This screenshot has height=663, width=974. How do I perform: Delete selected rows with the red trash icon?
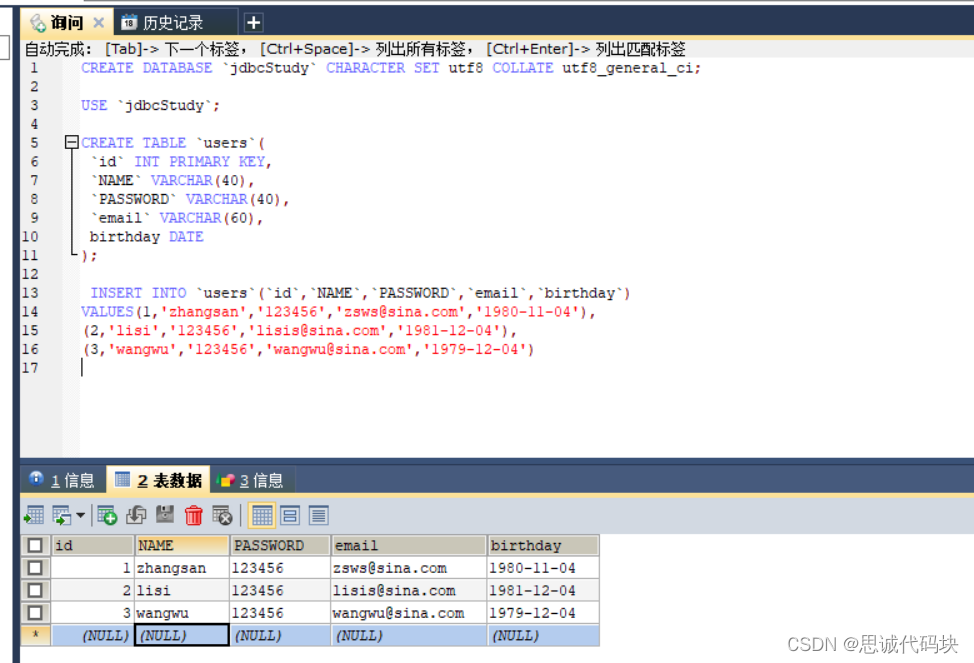point(194,515)
